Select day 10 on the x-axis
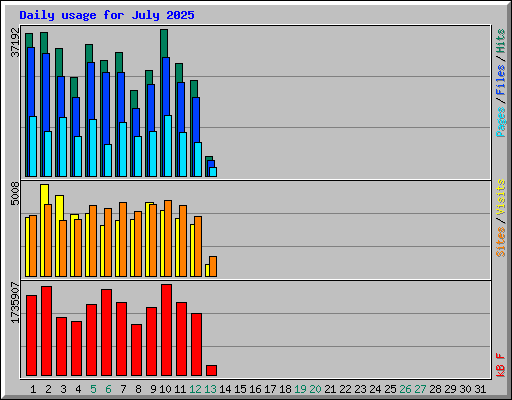 [165, 389]
